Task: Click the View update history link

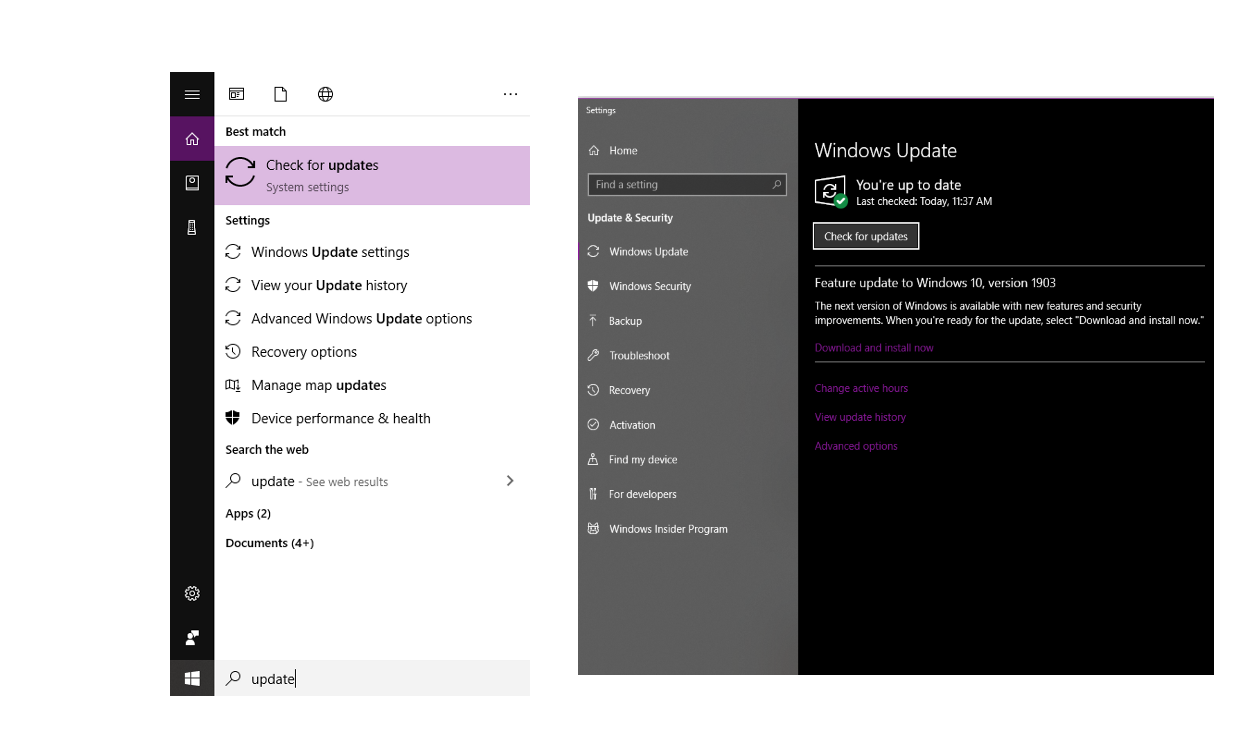Action: click(x=860, y=417)
